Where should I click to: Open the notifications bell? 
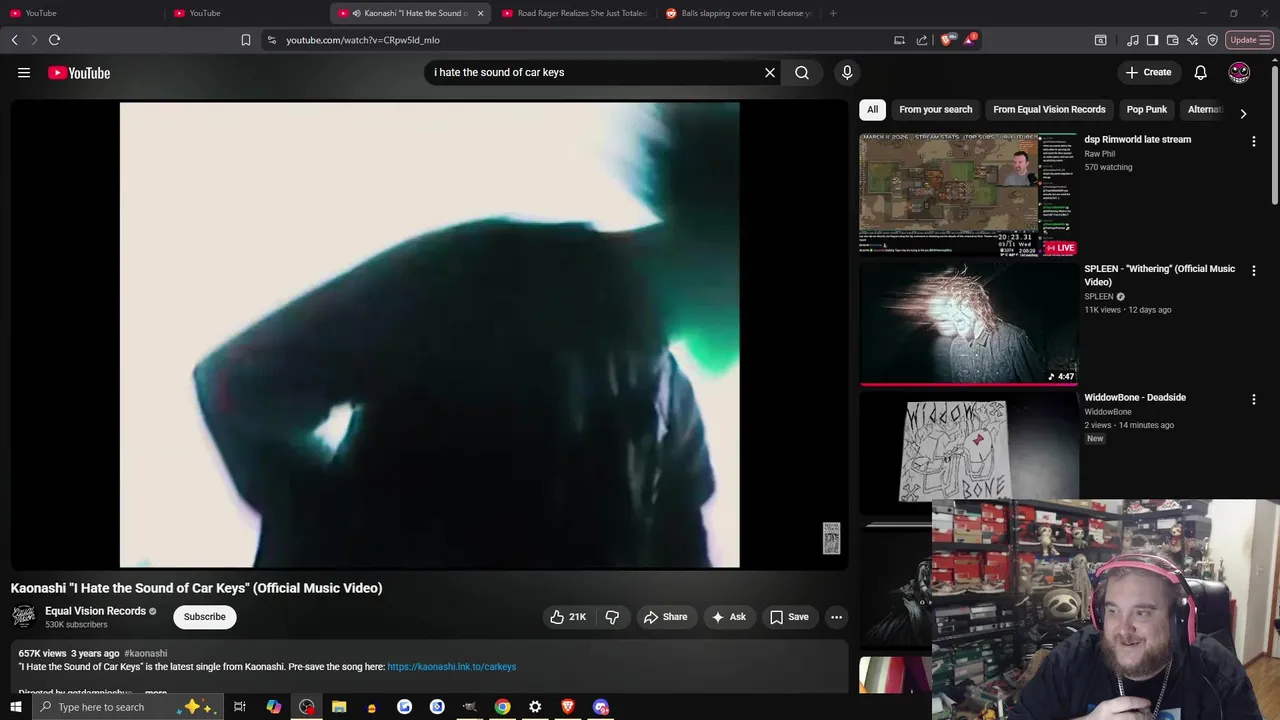(1200, 73)
